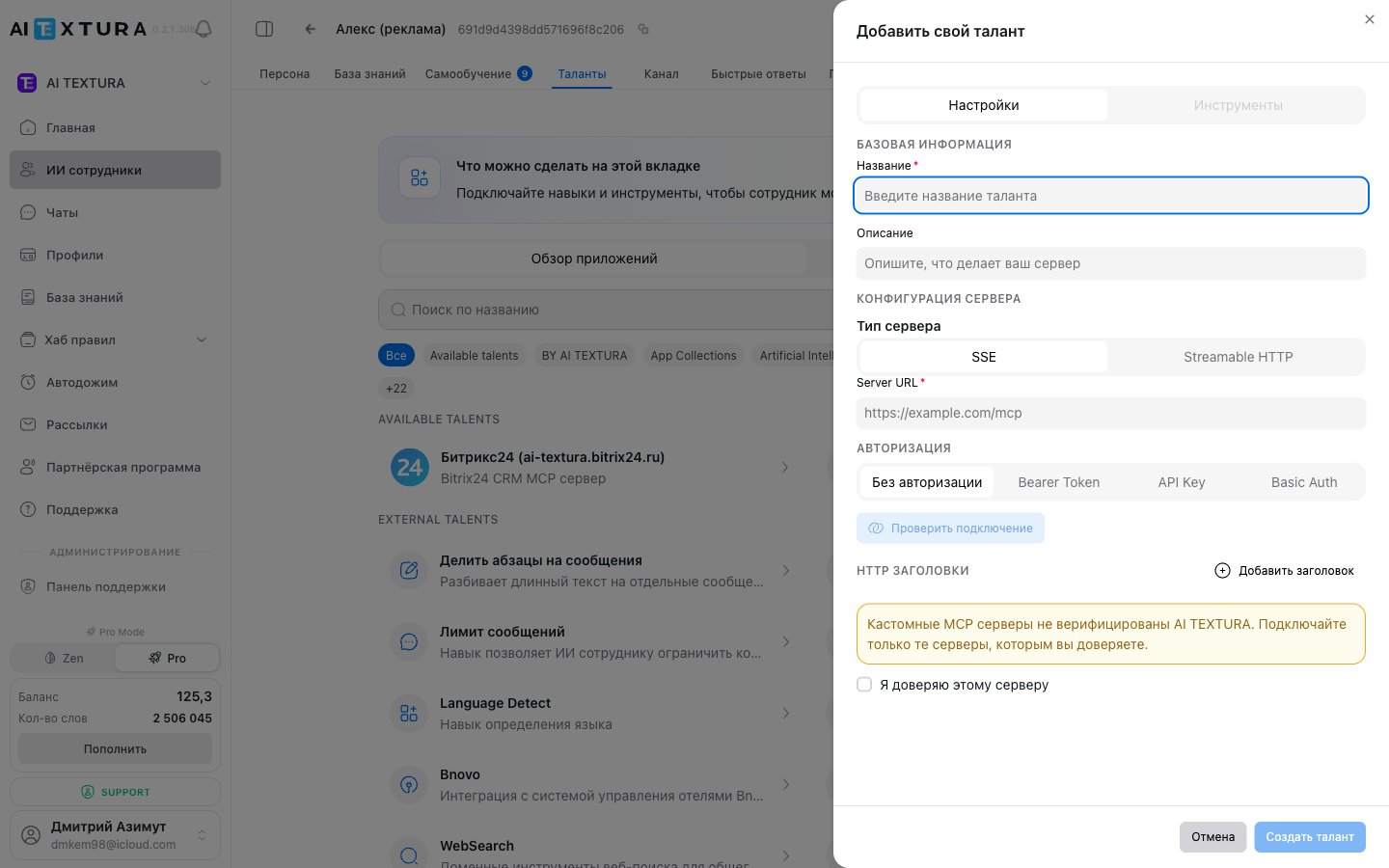The image size is (1389, 868).
Task: Check Я доверяю этому серверу checkbox
Action: pos(864,684)
